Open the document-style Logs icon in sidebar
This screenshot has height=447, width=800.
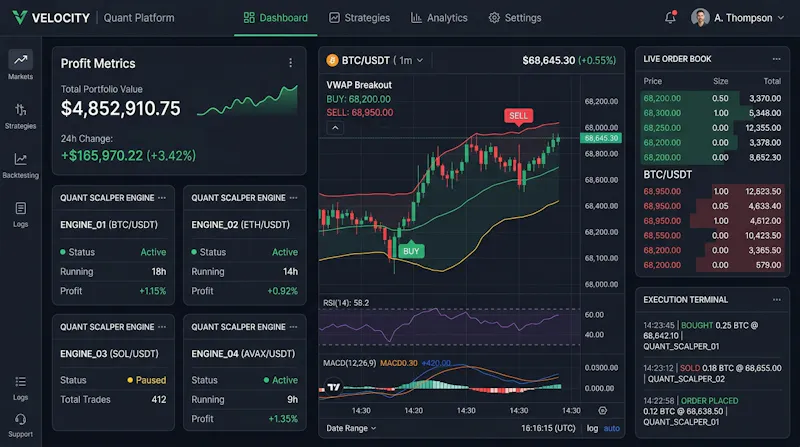click(x=20, y=214)
